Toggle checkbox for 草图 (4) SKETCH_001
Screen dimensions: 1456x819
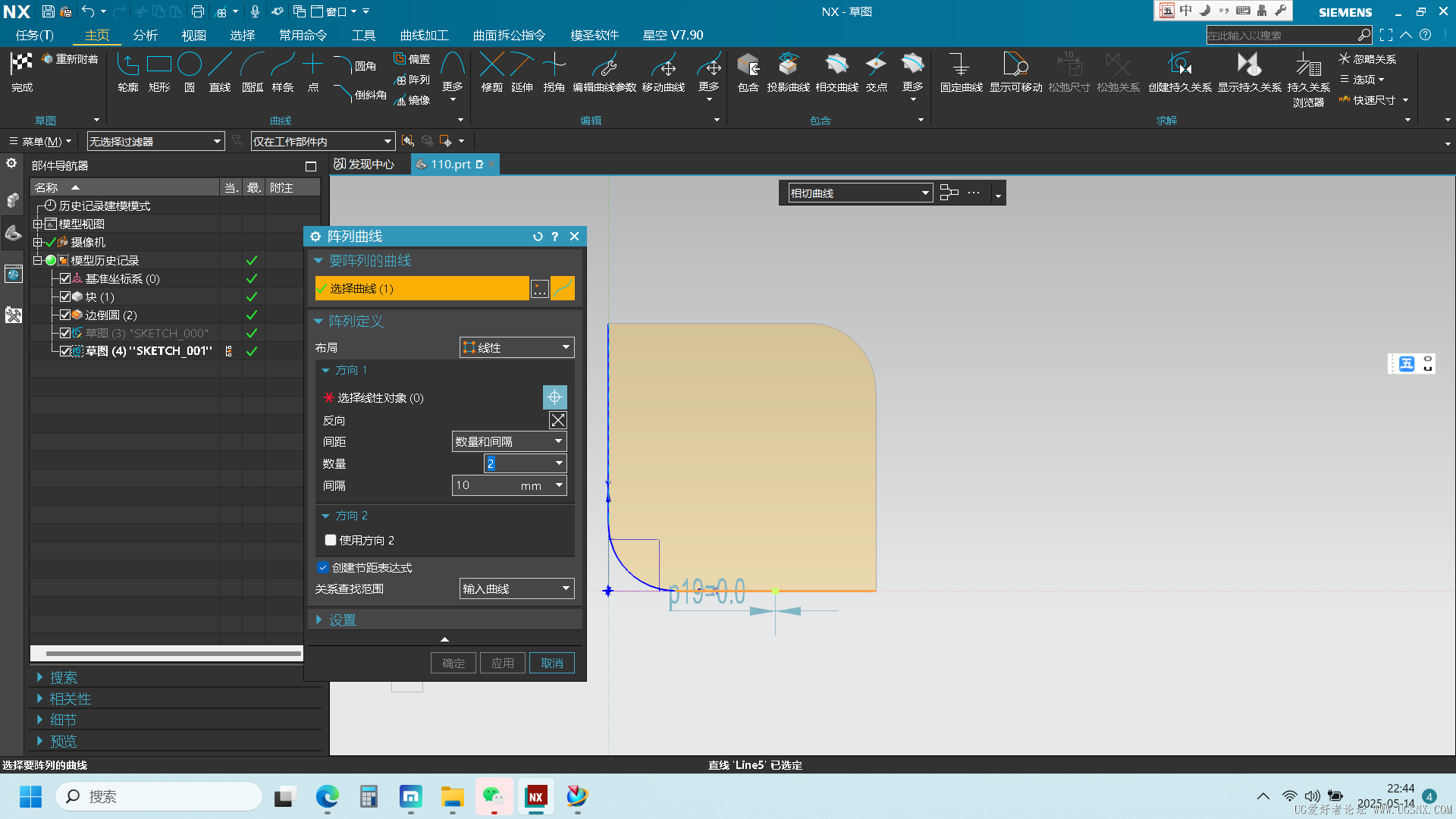coord(65,351)
